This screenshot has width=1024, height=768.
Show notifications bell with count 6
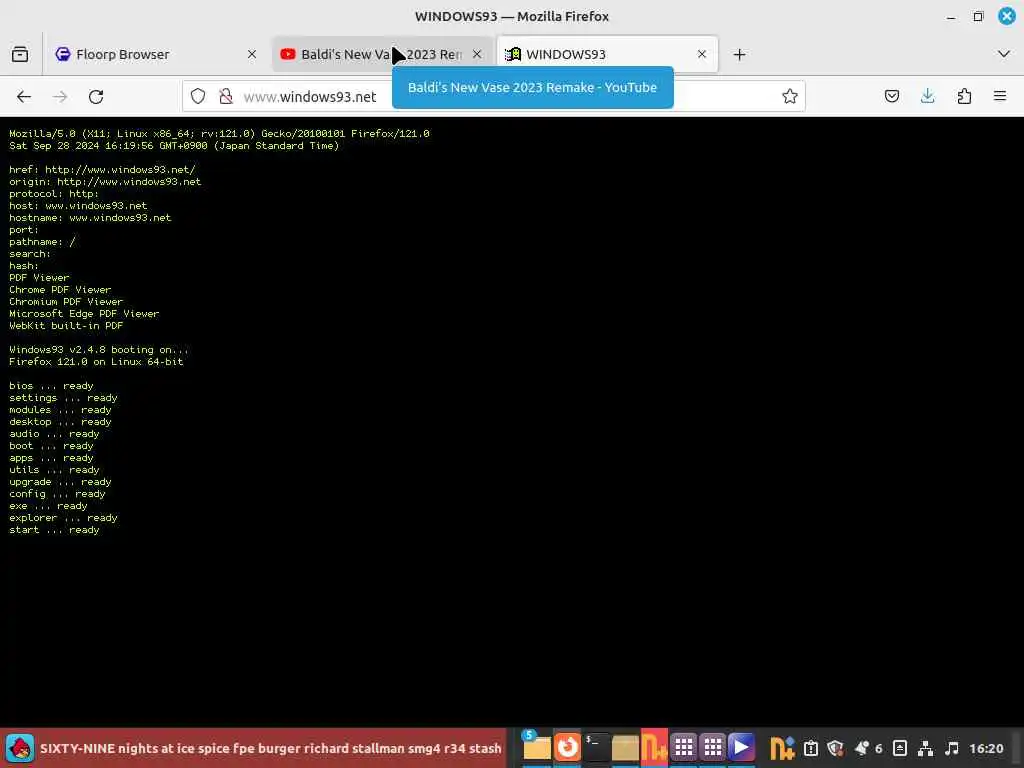869,748
